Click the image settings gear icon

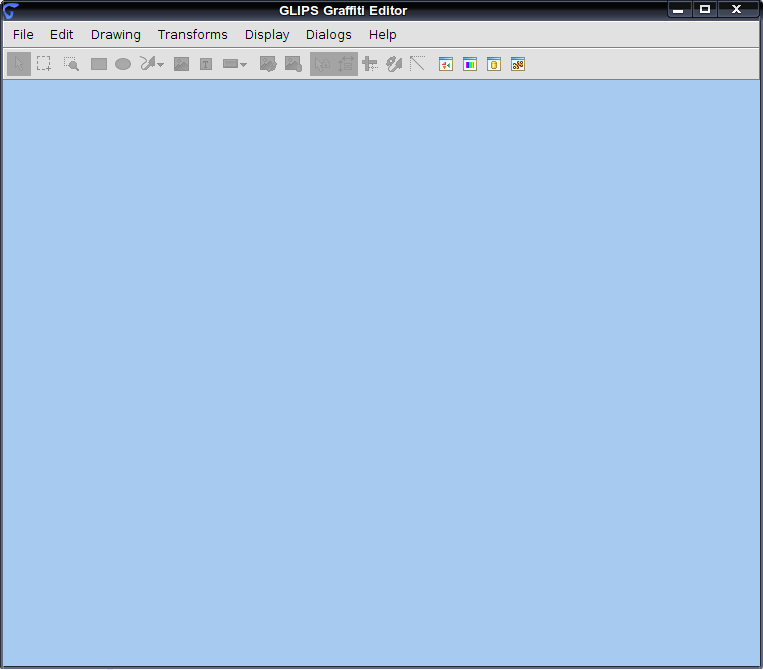268,64
